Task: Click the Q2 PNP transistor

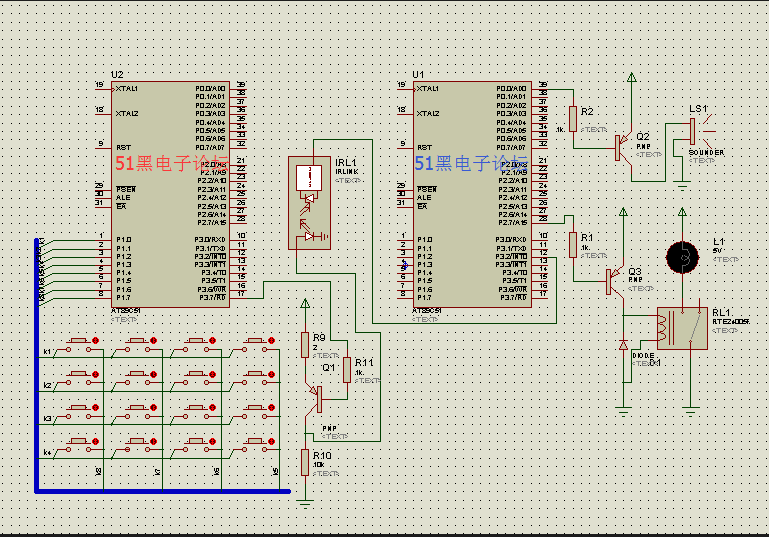Action: pos(623,147)
